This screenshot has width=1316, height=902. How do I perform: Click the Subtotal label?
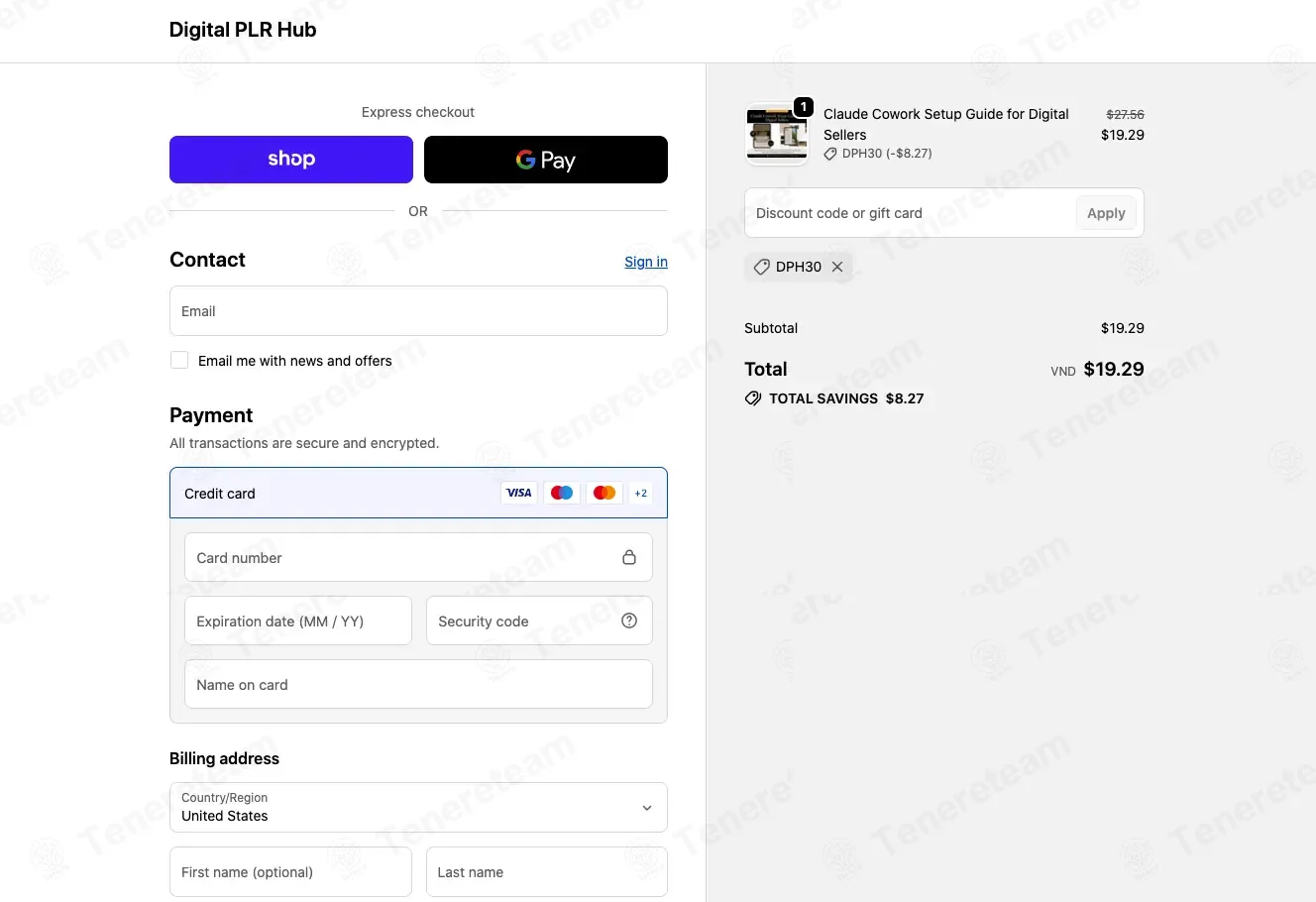[x=771, y=328]
